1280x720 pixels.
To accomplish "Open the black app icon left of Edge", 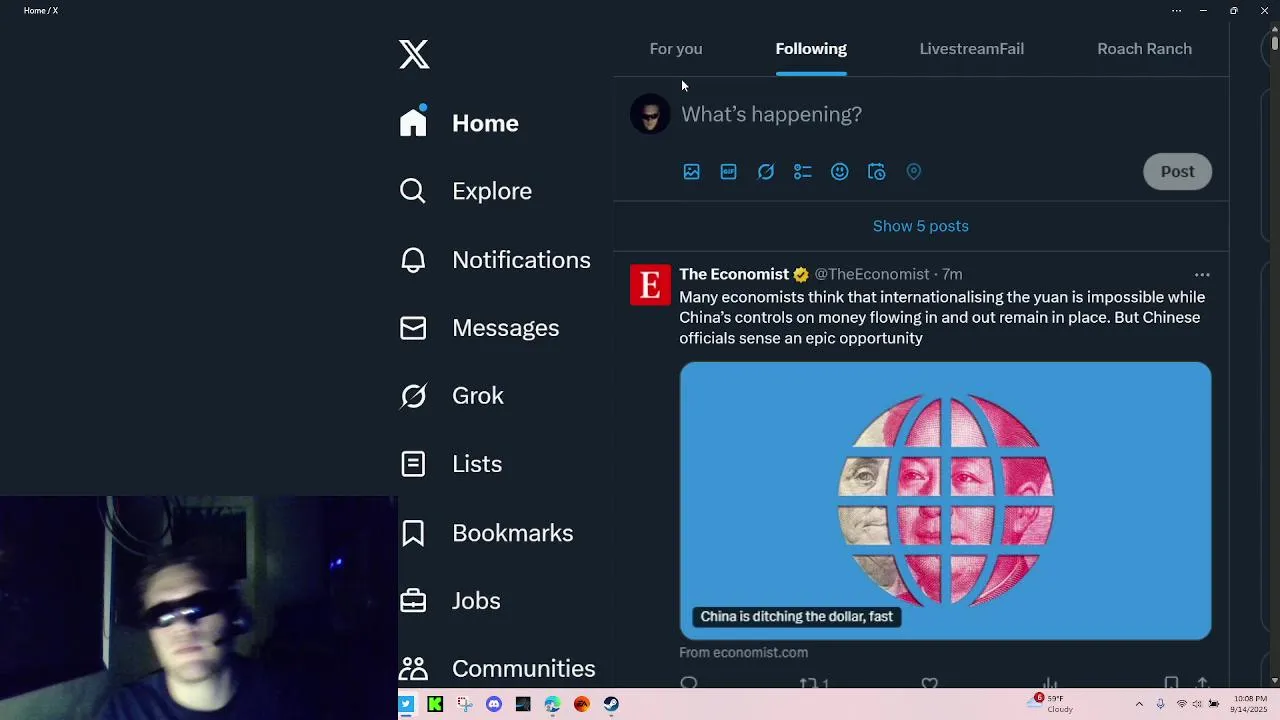I will (x=523, y=704).
